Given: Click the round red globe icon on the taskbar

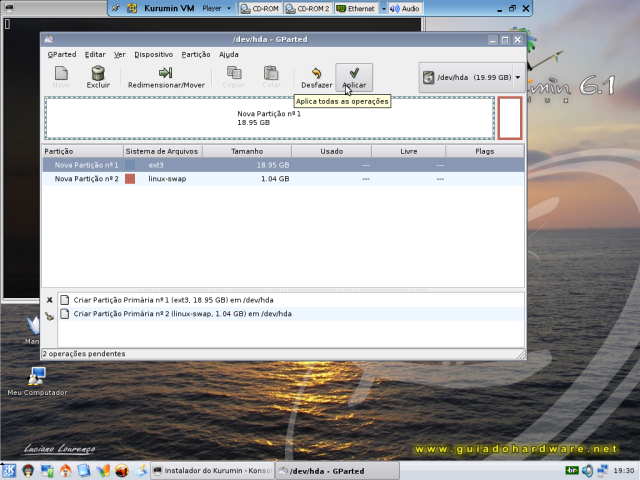Looking at the screenshot, I should pyautogui.click(x=122, y=471).
